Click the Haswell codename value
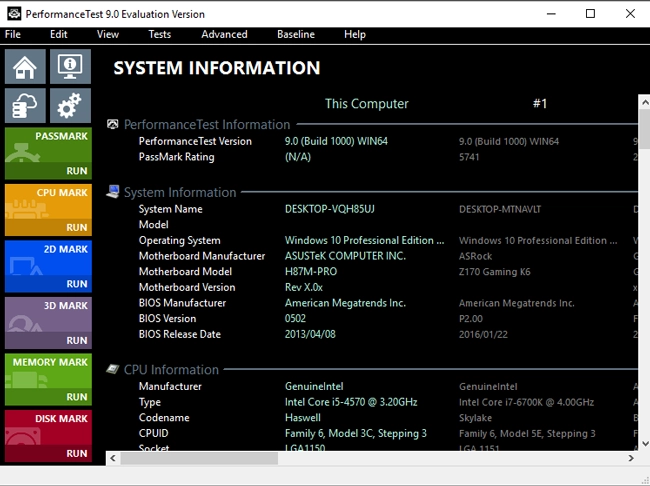This screenshot has height=486, width=650. (x=303, y=418)
